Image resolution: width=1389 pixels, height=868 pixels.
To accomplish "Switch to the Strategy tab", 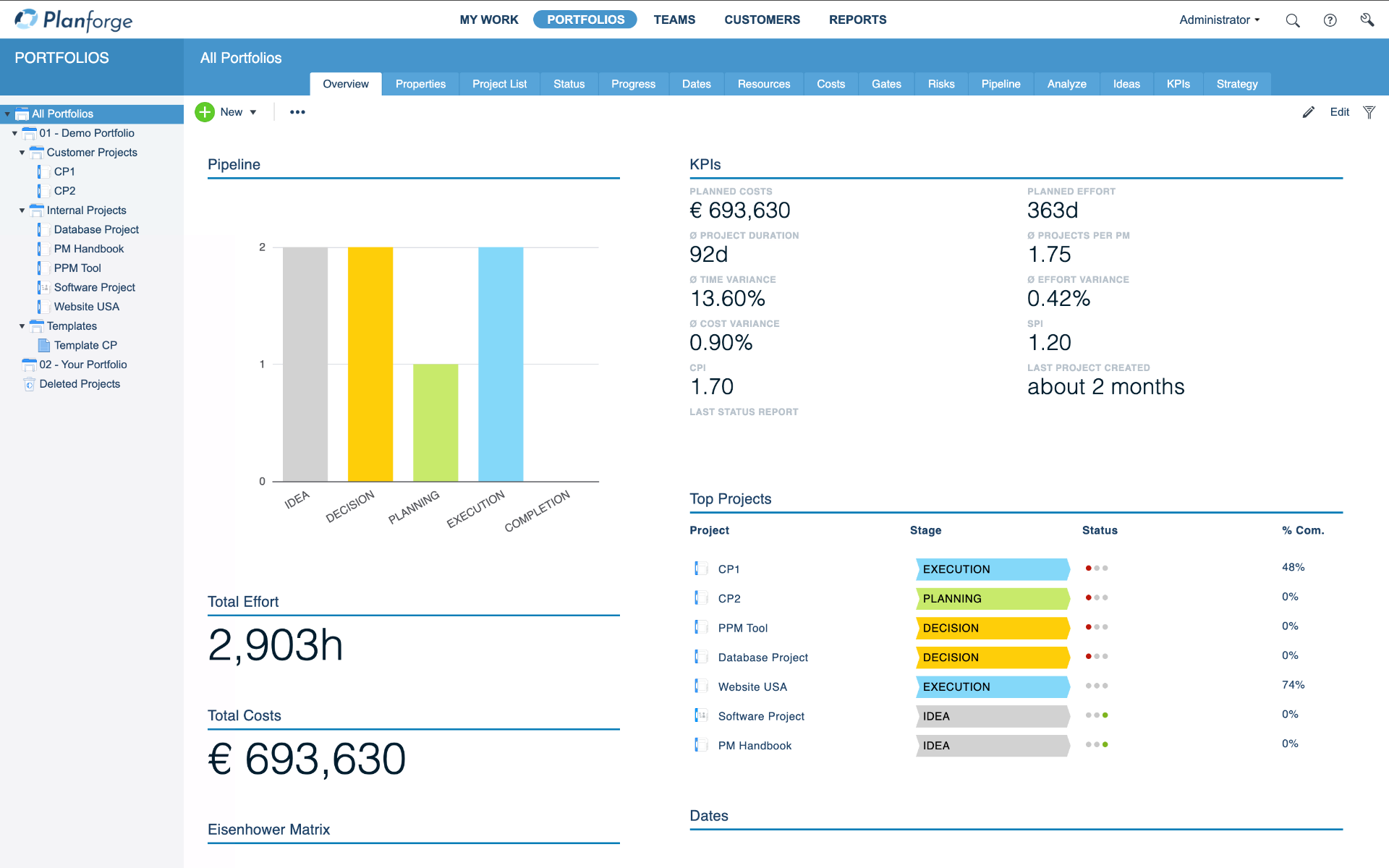I will pyautogui.click(x=1237, y=84).
